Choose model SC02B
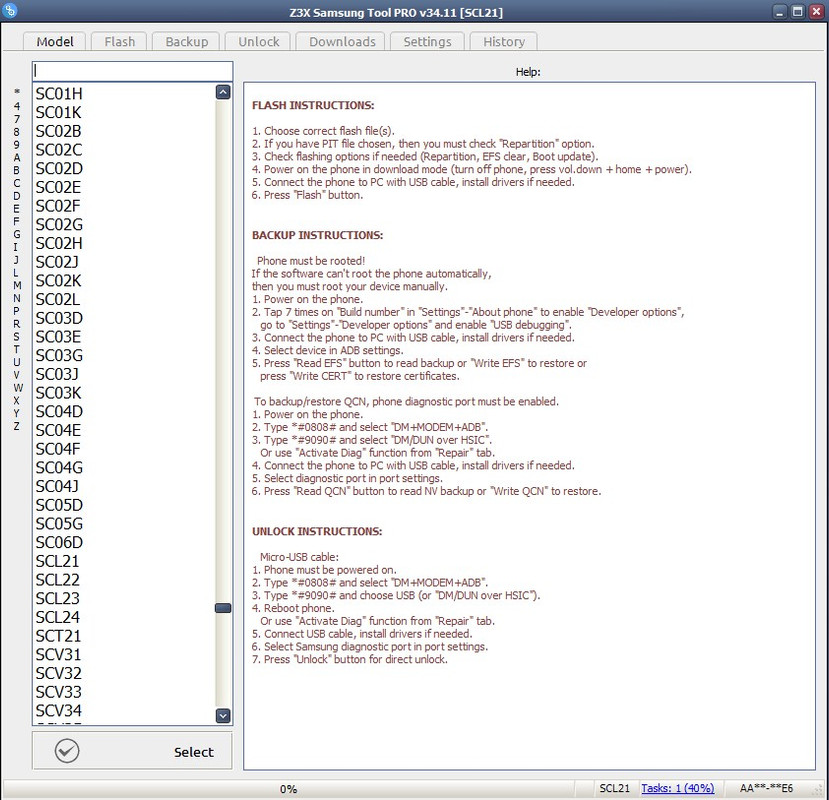The image size is (829, 800). [x=124, y=131]
